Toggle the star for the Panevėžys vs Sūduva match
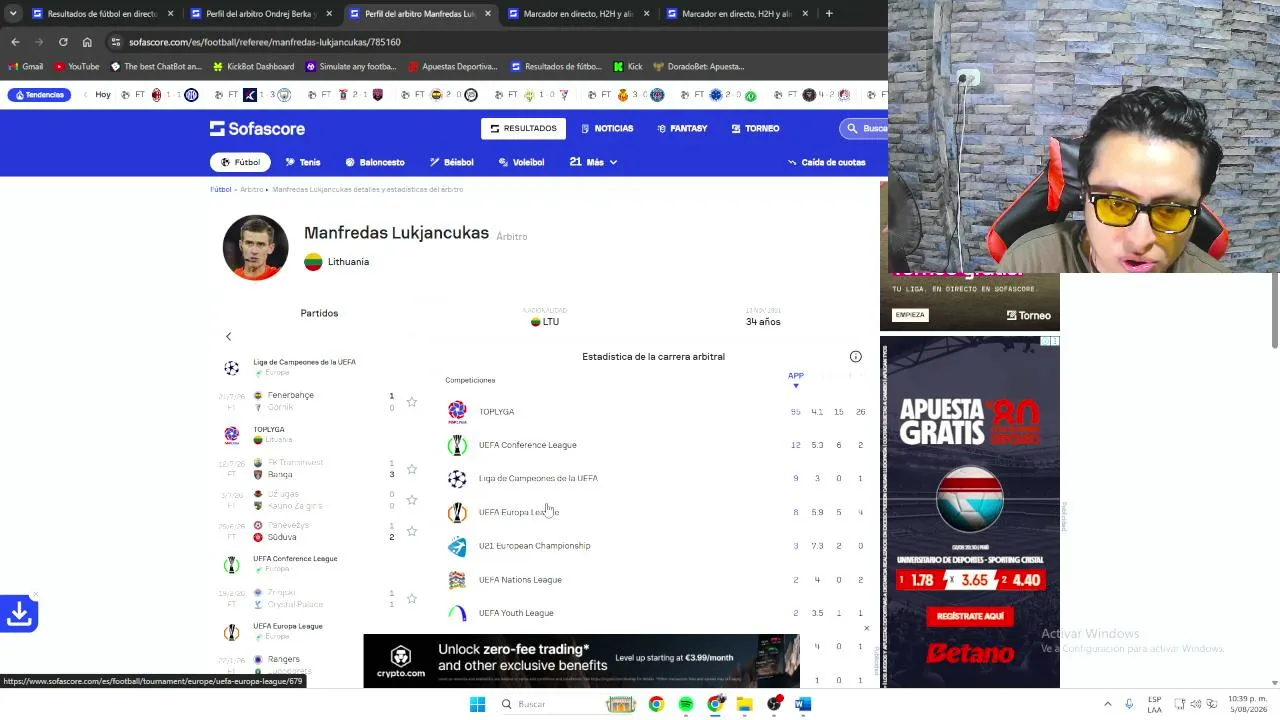 411,531
